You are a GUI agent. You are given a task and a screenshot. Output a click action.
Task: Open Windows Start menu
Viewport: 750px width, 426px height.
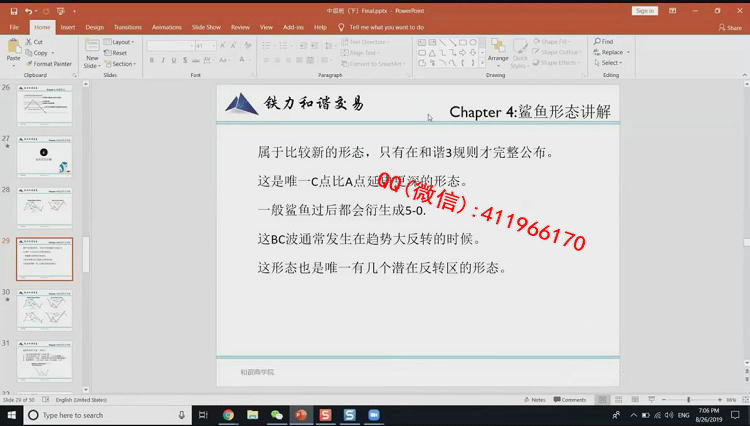click(x=11, y=415)
